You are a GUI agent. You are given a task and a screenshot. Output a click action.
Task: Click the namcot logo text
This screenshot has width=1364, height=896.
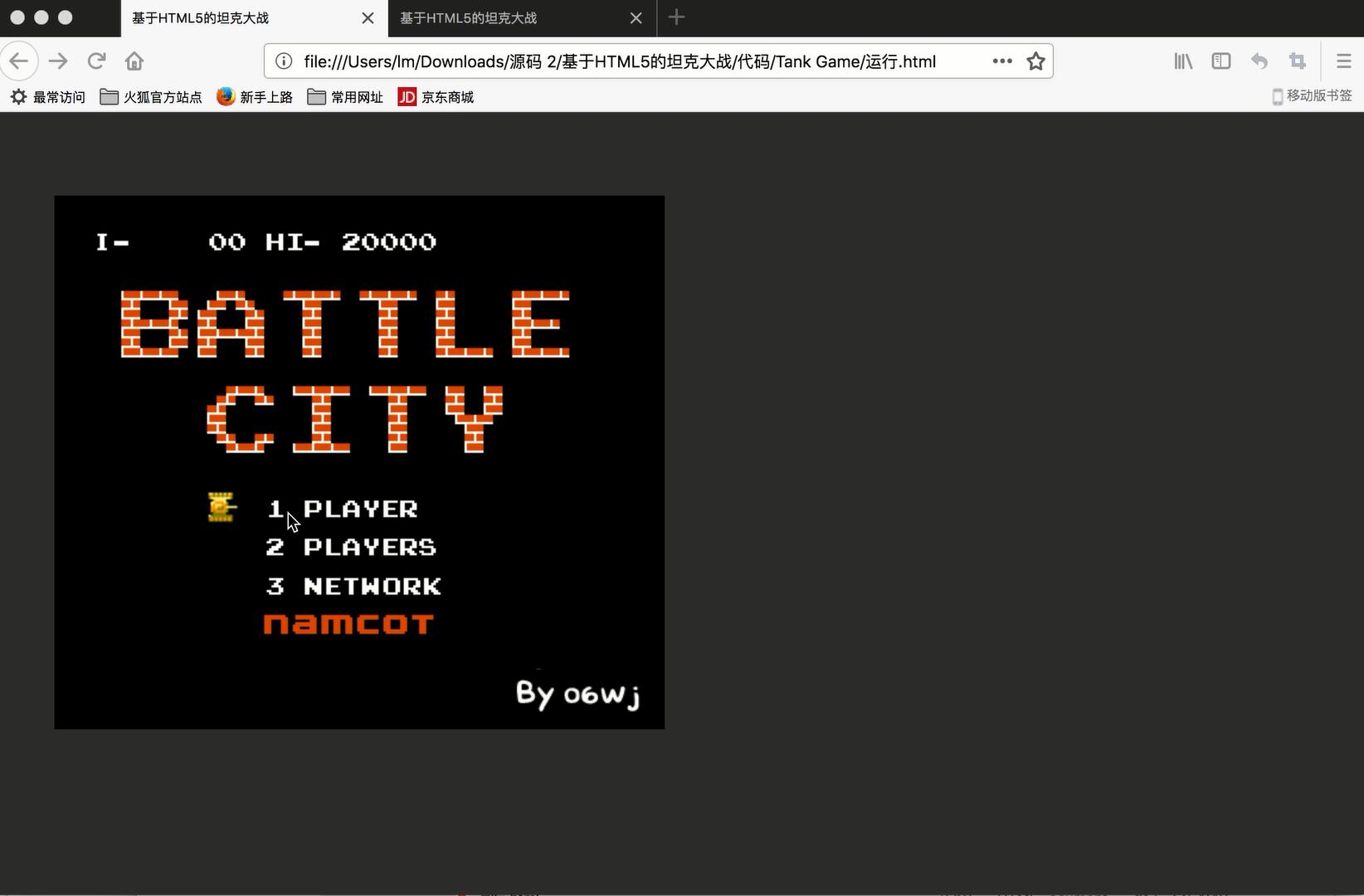(348, 624)
